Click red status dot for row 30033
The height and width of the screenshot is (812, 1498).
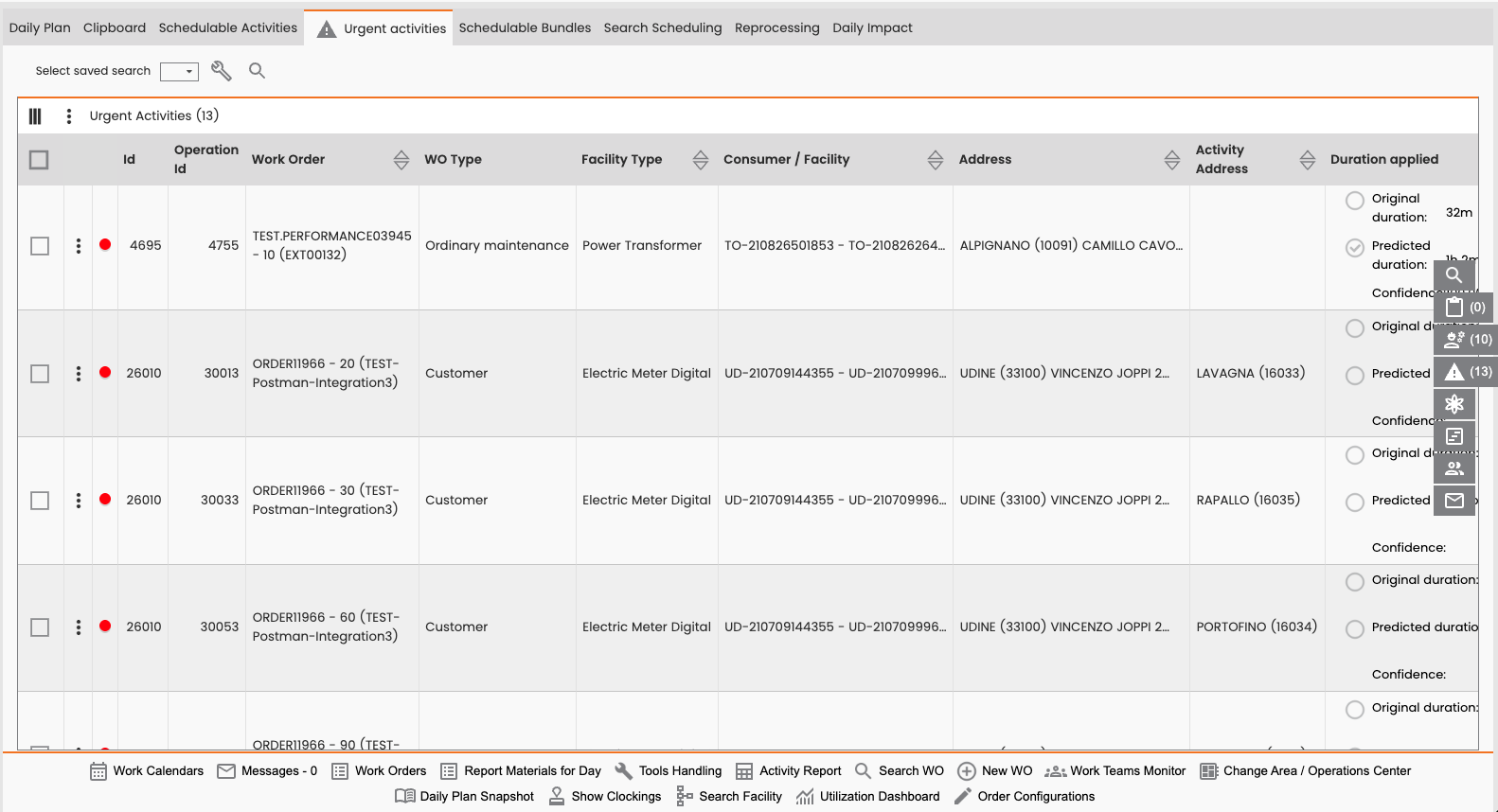(x=105, y=499)
